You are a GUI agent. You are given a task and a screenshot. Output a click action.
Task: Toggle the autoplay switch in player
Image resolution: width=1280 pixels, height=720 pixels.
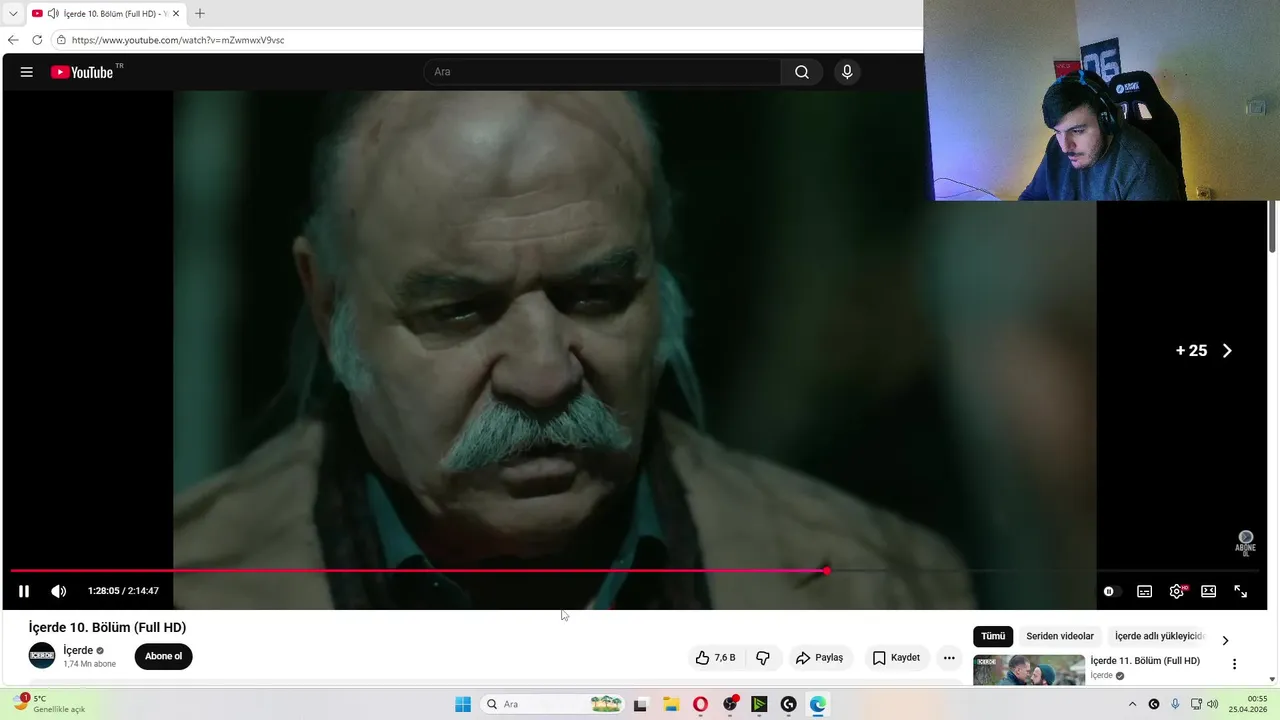click(1110, 591)
